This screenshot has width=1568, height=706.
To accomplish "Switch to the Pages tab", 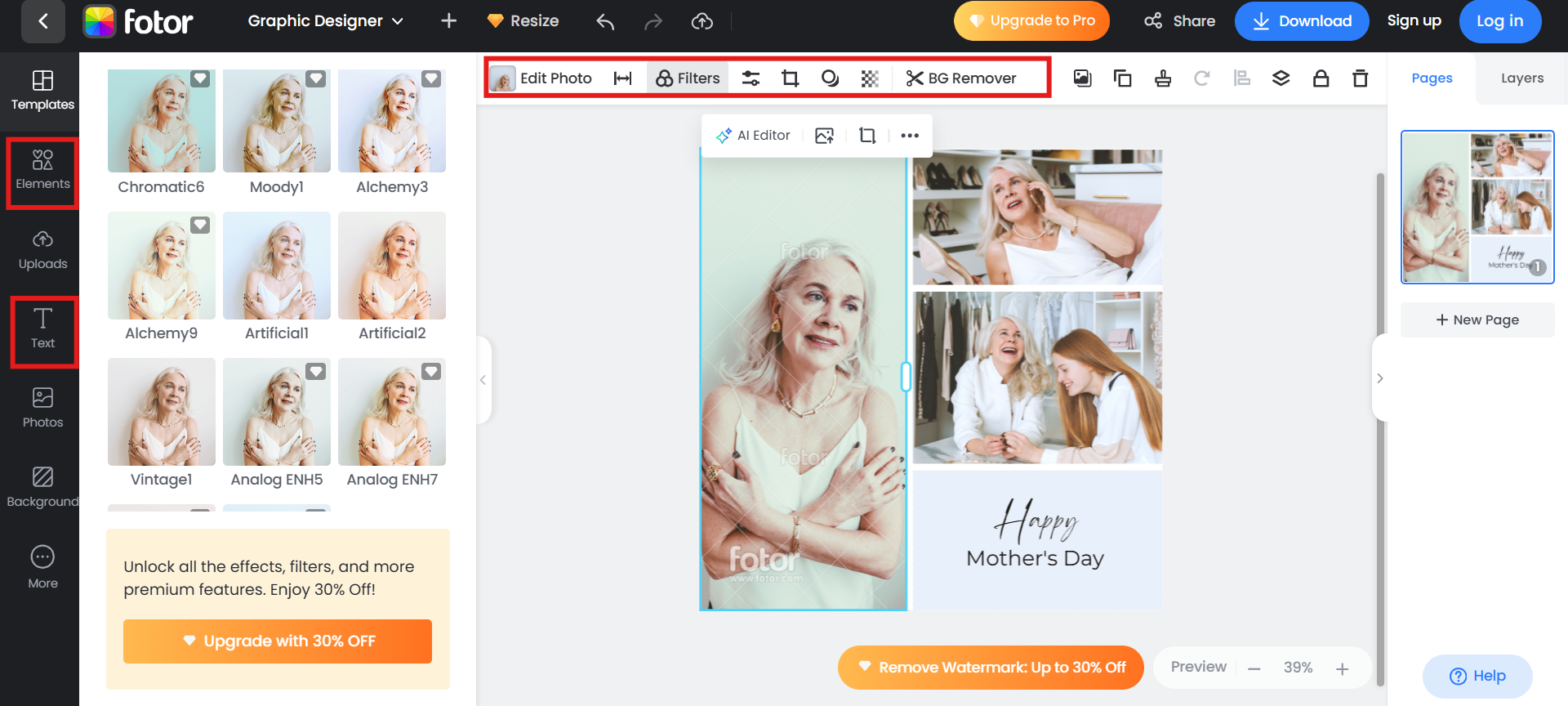I will pos(1432,78).
